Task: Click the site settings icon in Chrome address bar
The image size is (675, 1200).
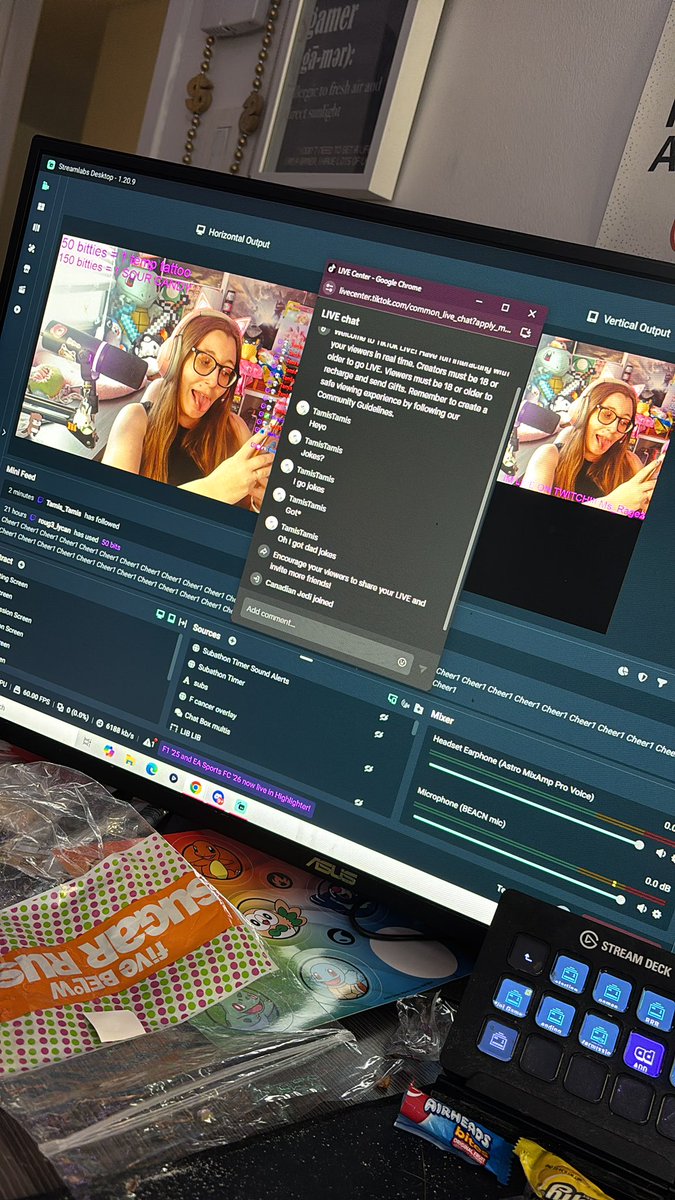Action: [329, 288]
